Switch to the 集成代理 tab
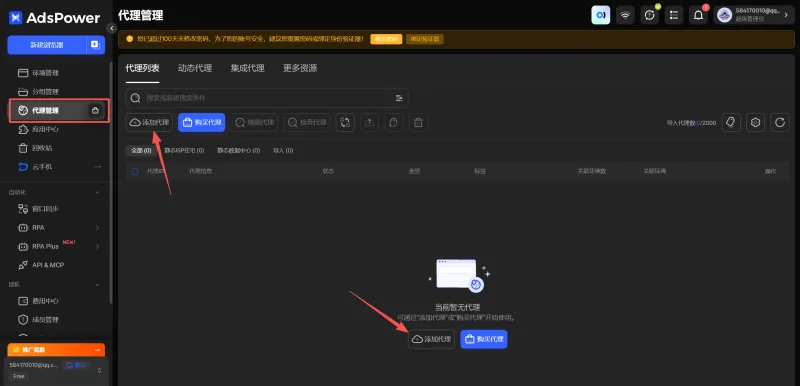The height and width of the screenshot is (386, 800). (x=247, y=68)
